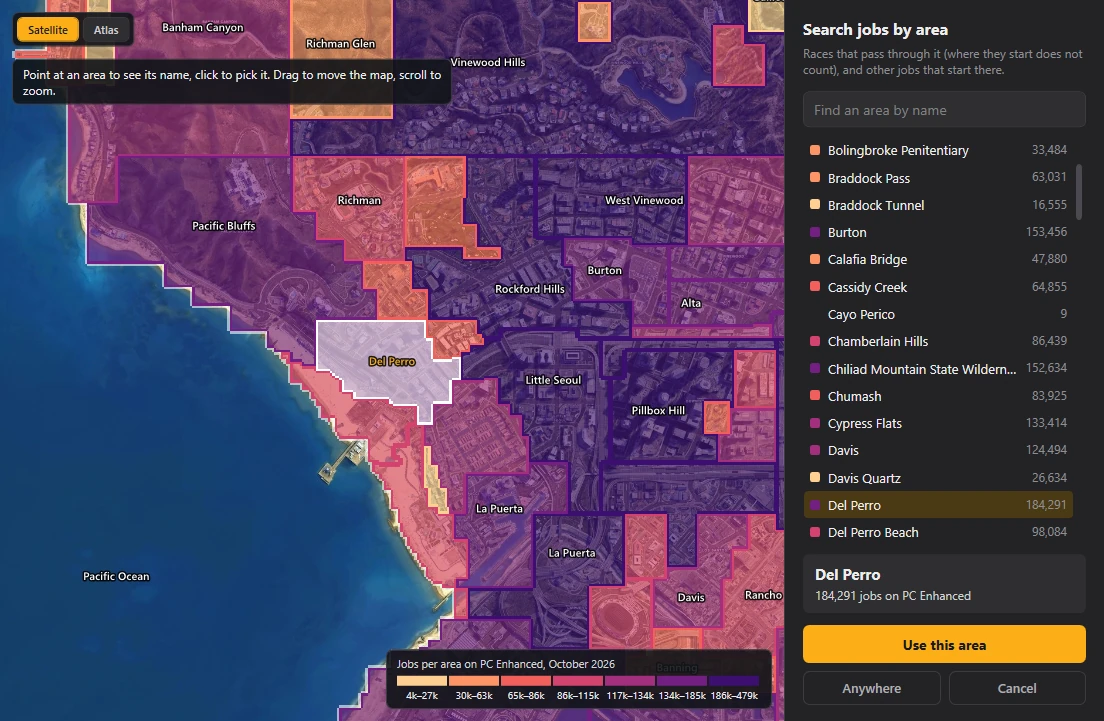Cancel the area search dialog

[1016, 688]
